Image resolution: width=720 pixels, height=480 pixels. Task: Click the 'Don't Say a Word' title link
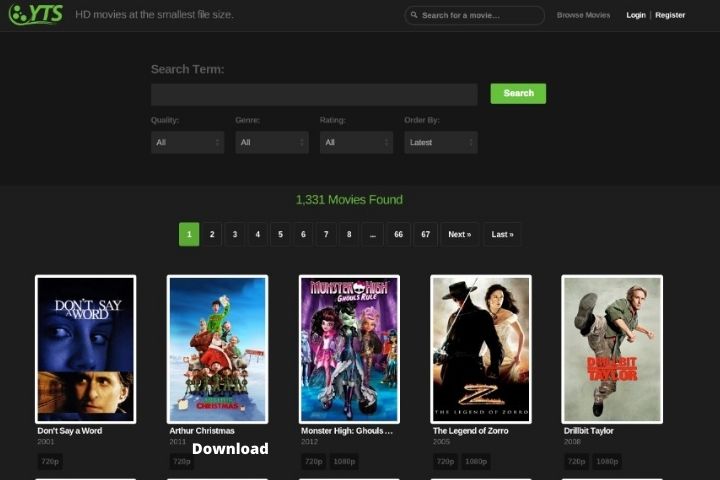coord(70,431)
